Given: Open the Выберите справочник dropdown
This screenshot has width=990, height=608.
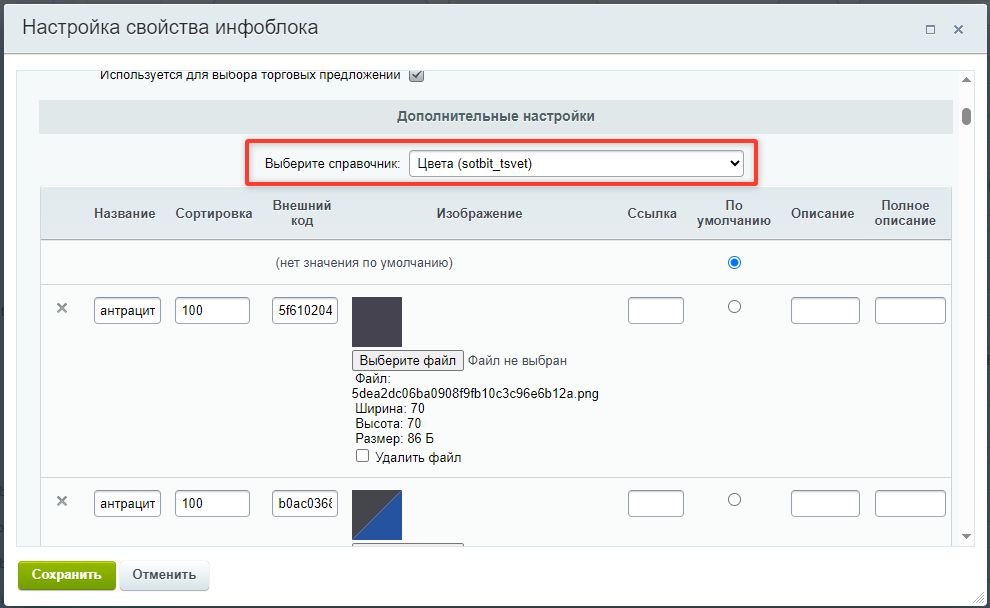Looking at the screenshot, I should pyautogui.click(x=576, y=164).
